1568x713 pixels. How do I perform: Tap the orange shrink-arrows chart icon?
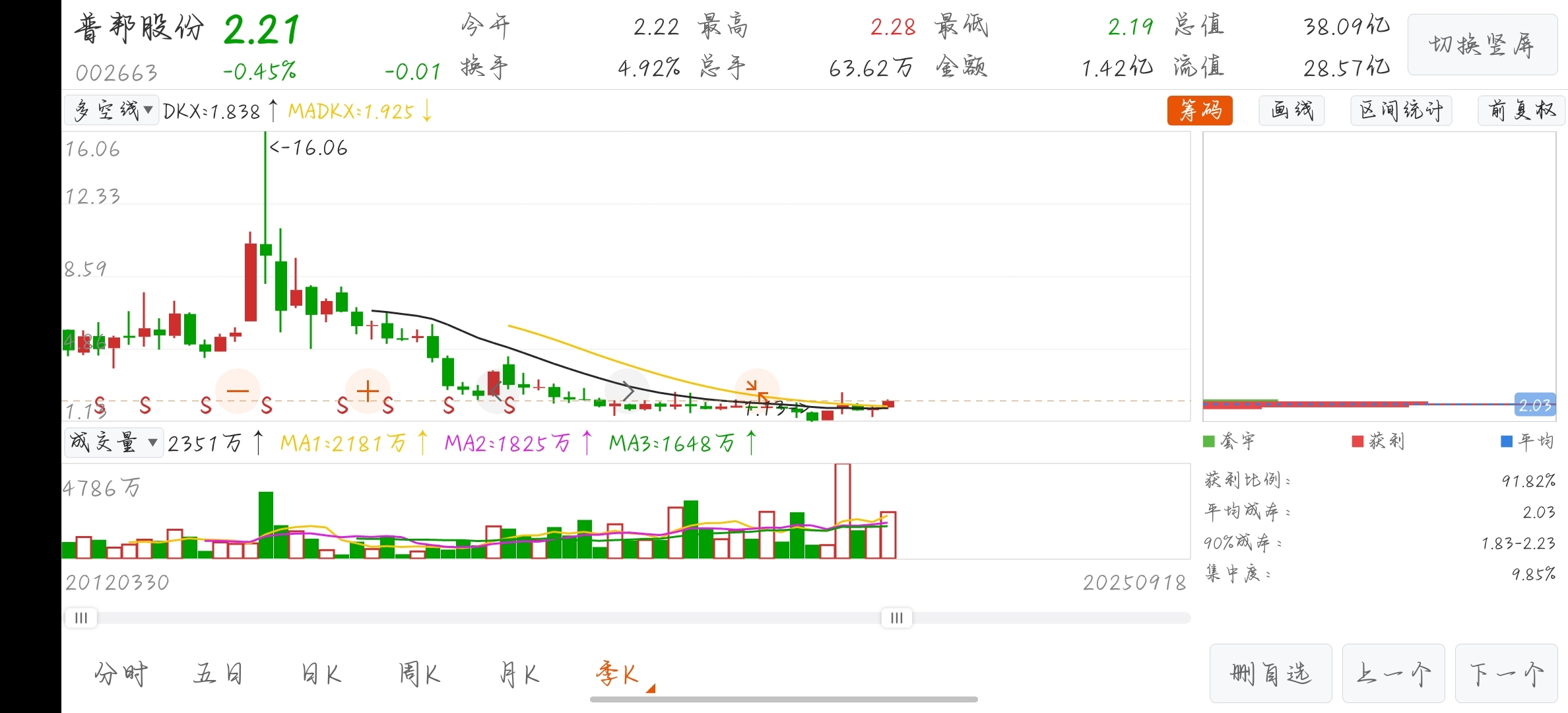click(757, 391)
